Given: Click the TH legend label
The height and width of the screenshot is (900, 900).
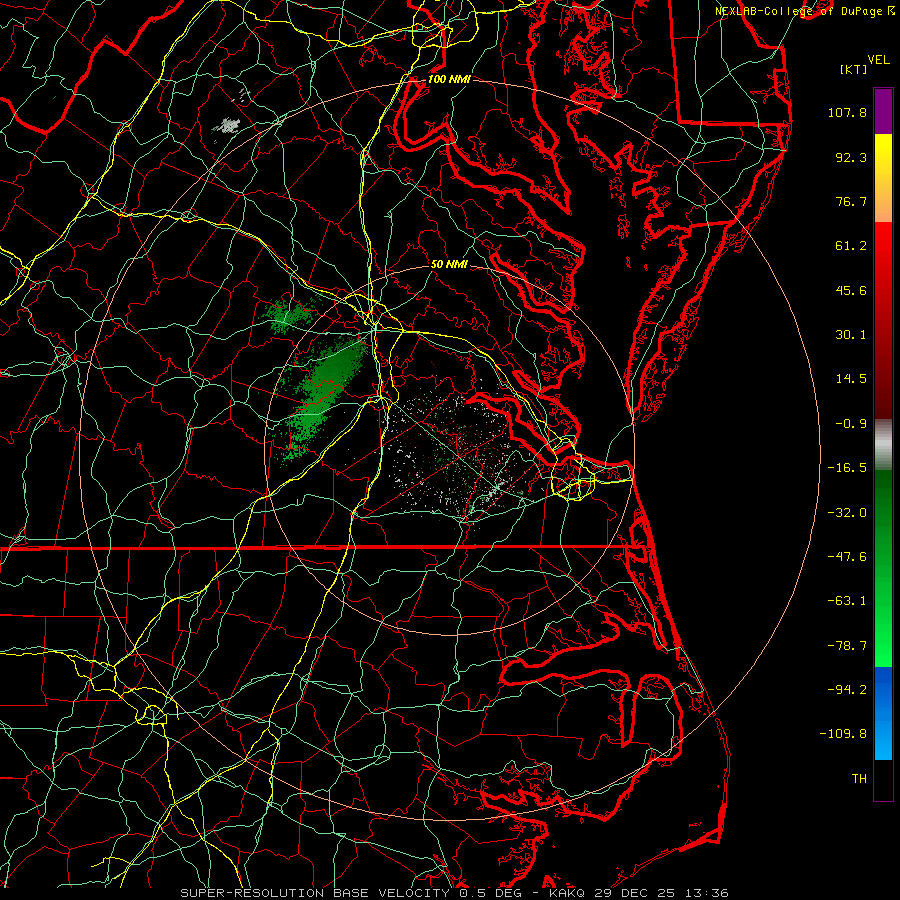Looking at the screenshot, I should pyautogui.click(x=859, y=779).
